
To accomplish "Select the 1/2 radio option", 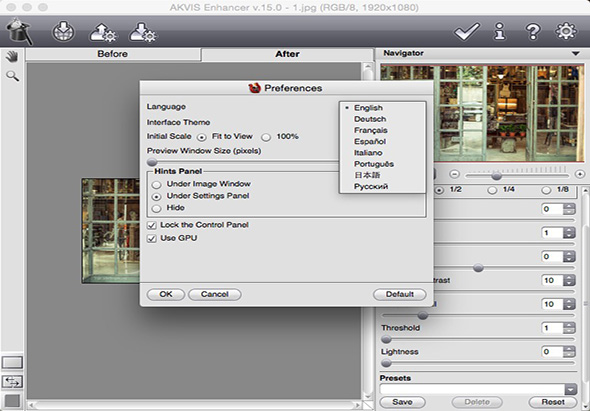I will pyautogui.click(x=439, y=190).
